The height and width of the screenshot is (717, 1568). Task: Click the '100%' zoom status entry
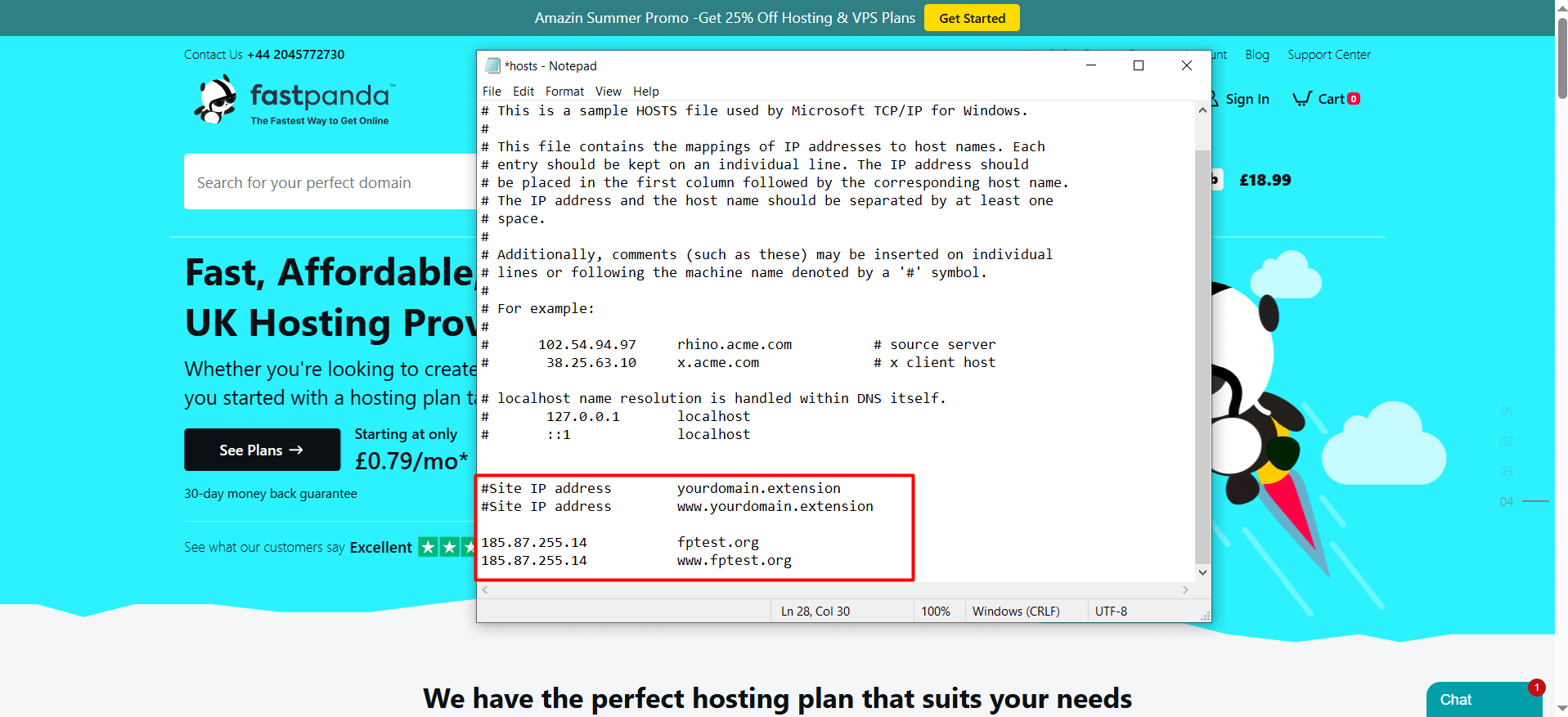pos(936,612)
